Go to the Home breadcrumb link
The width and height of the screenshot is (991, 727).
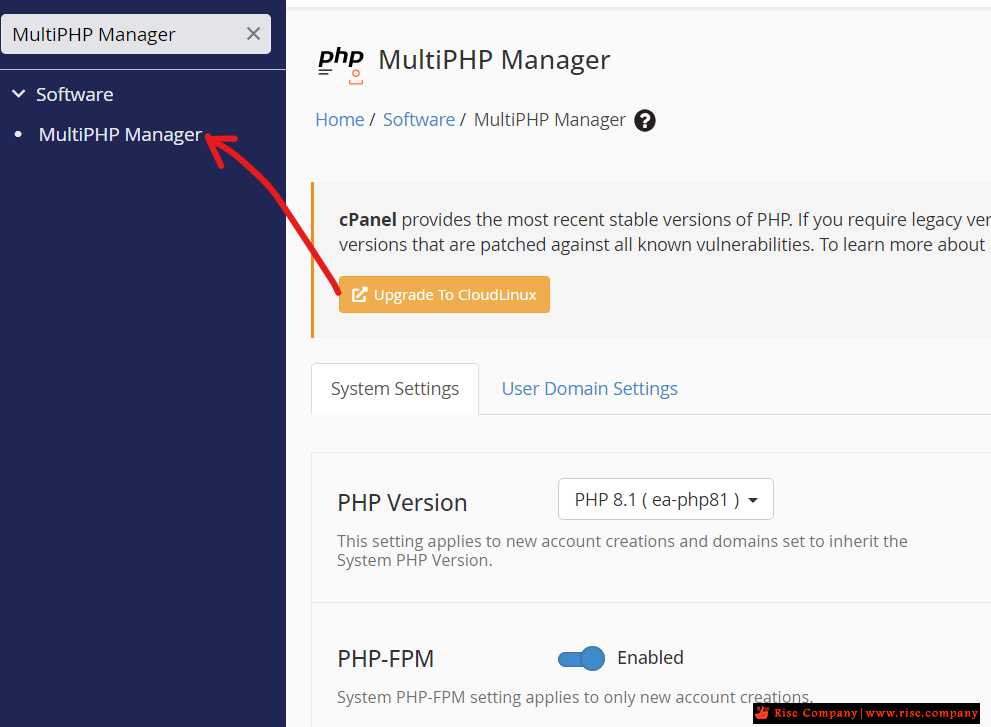339,119
